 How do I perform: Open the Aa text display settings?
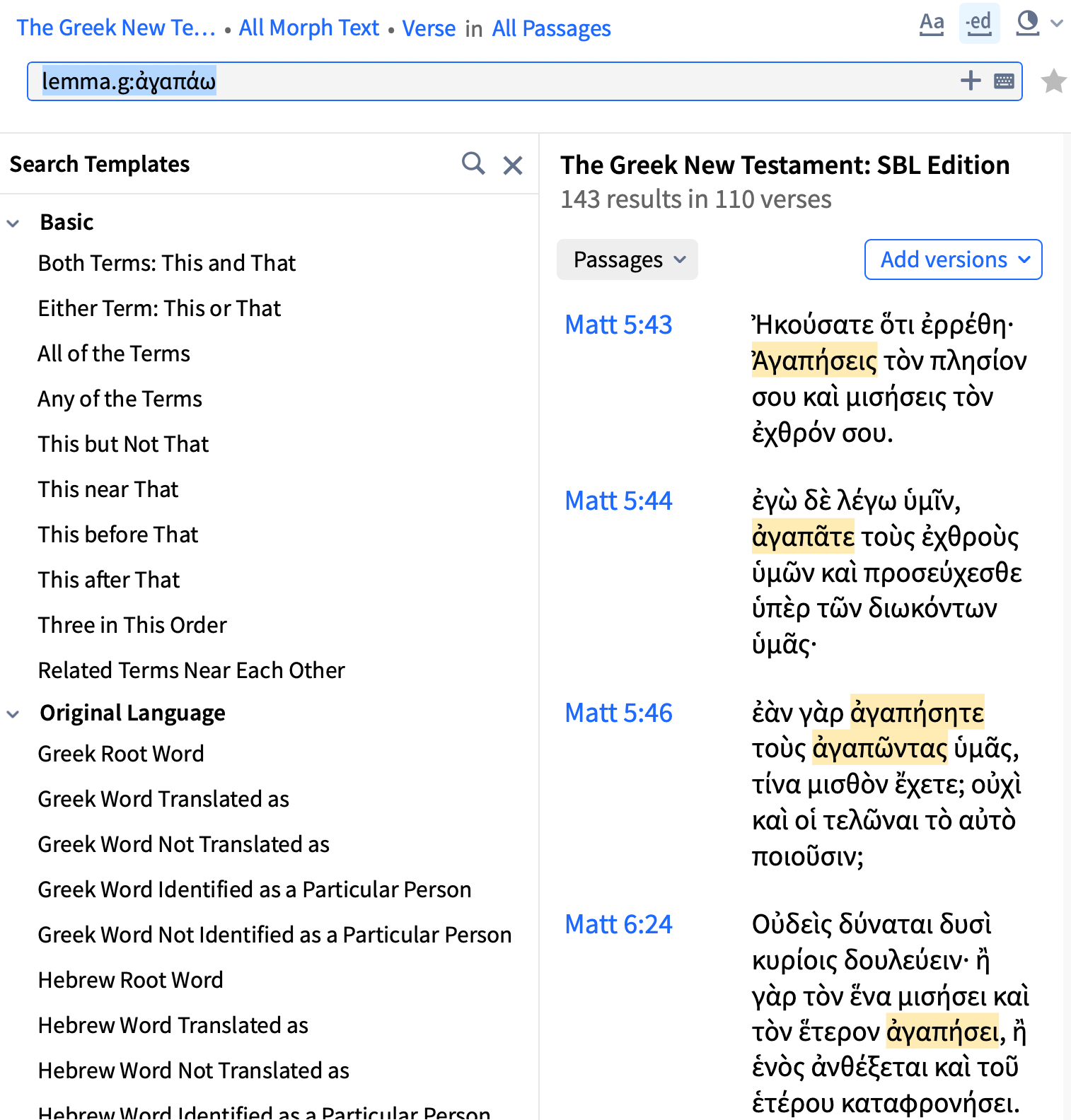[x=932, y=24]
